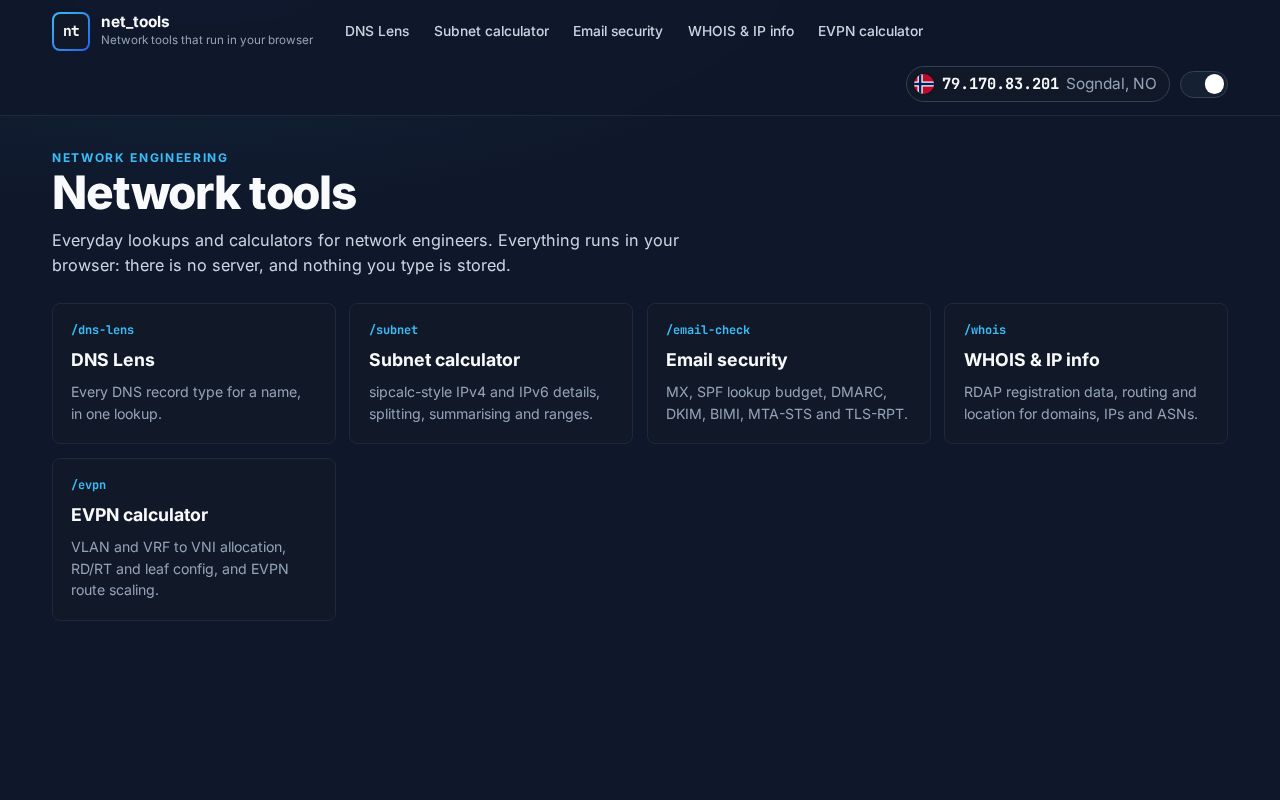Image resolution: width=1280 pixels, height=800 pixels.
Task: Click the /evpn path label
Action: (88, 485)
